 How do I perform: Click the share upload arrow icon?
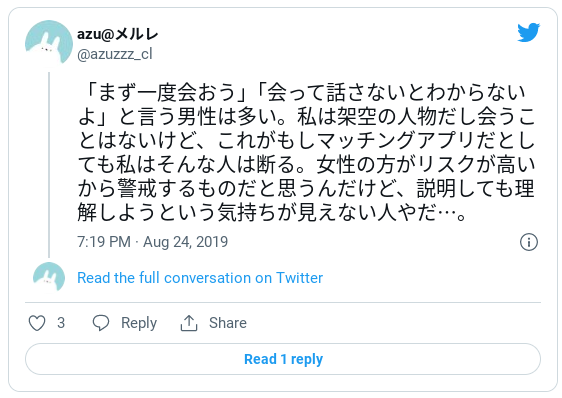point(189,323)
